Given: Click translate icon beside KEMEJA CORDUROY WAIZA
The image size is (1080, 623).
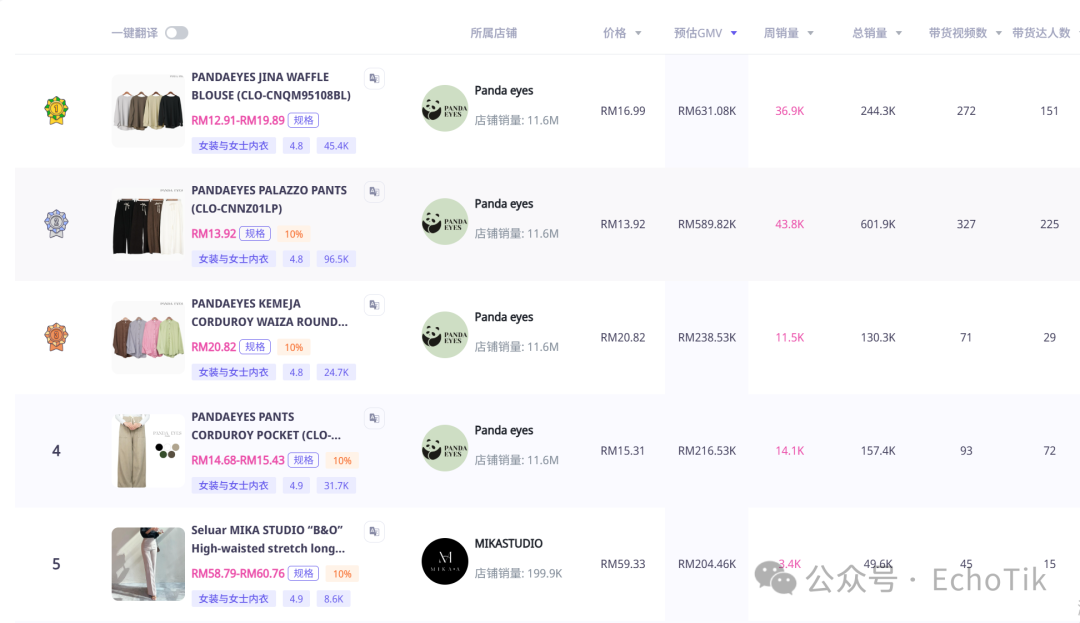Looking at the screenshot, I should 373,304.
